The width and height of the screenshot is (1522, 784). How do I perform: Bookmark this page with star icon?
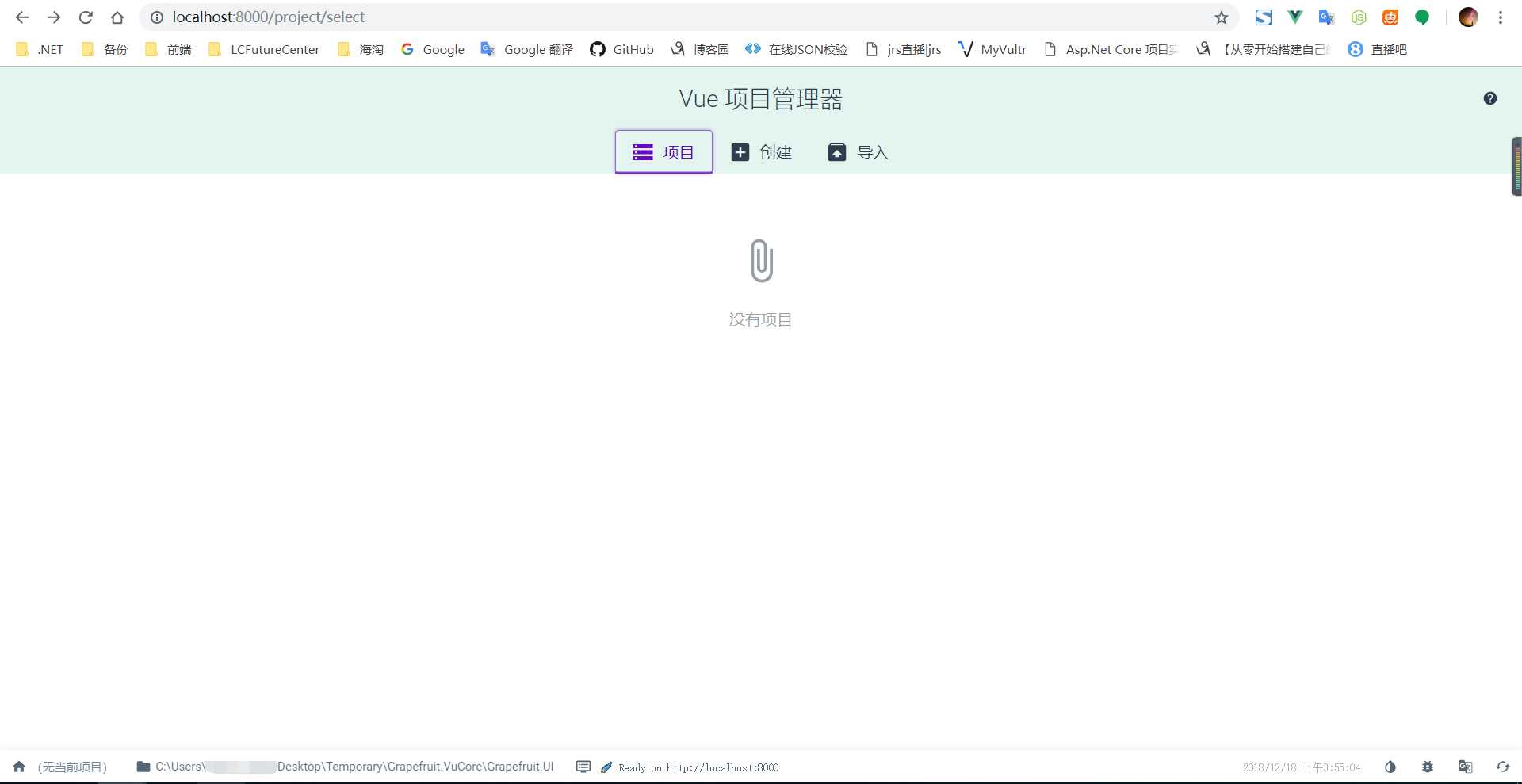click(1222, 17)
